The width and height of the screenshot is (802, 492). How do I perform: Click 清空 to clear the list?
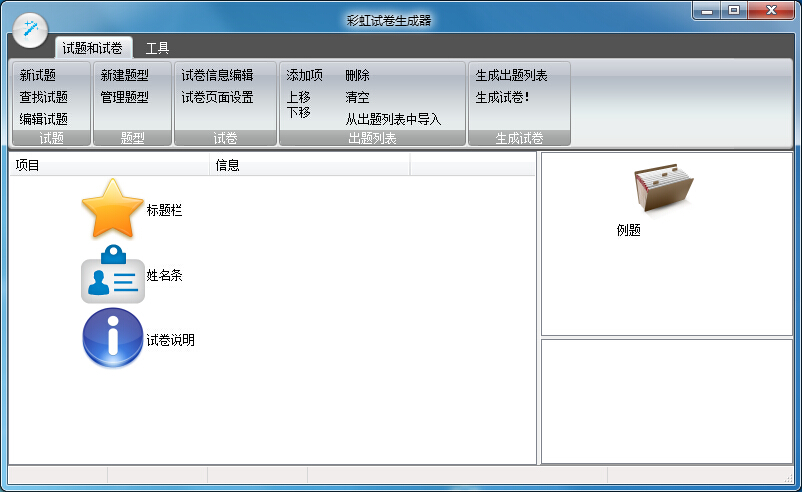358,97
